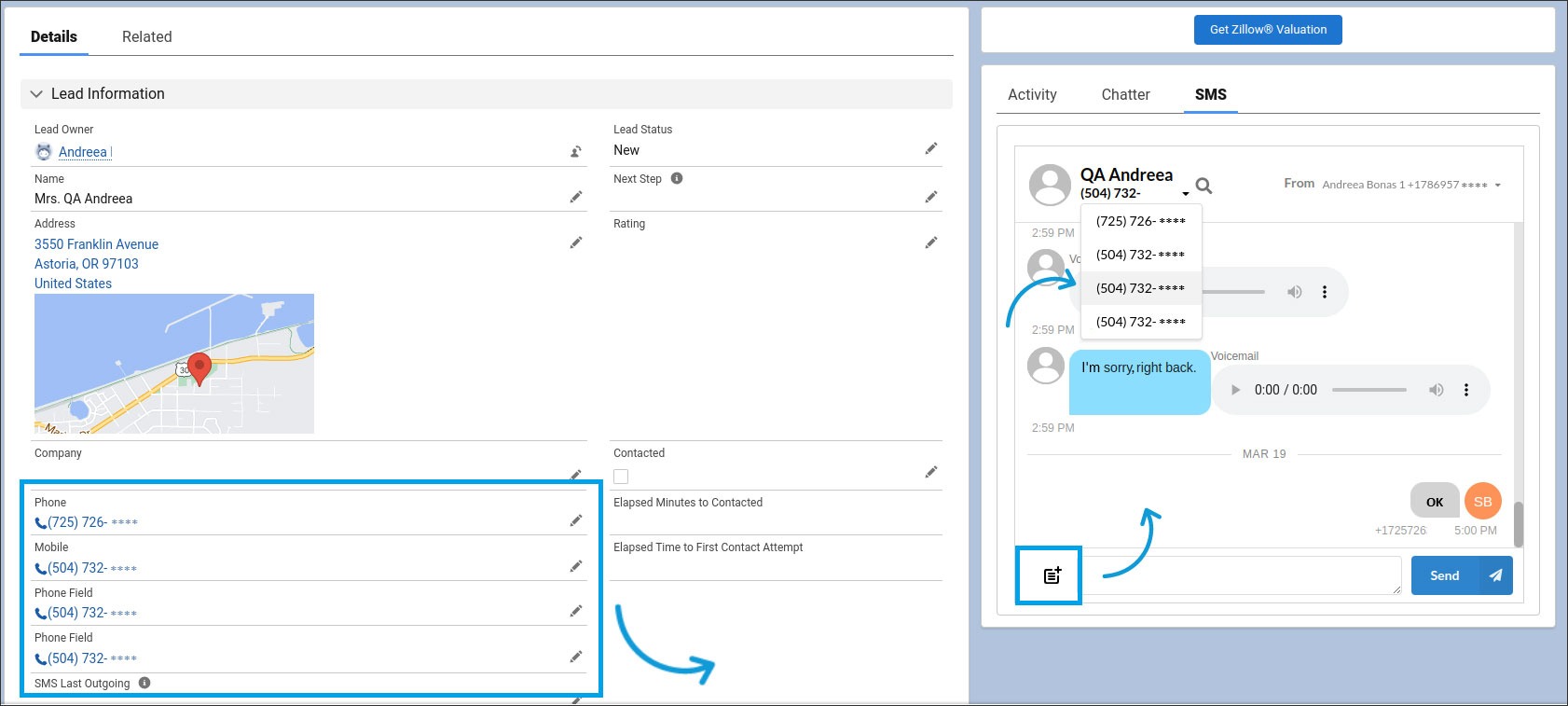
Task: Send the SMS message
Action: pyautogui.click(x=1460, y=575)
